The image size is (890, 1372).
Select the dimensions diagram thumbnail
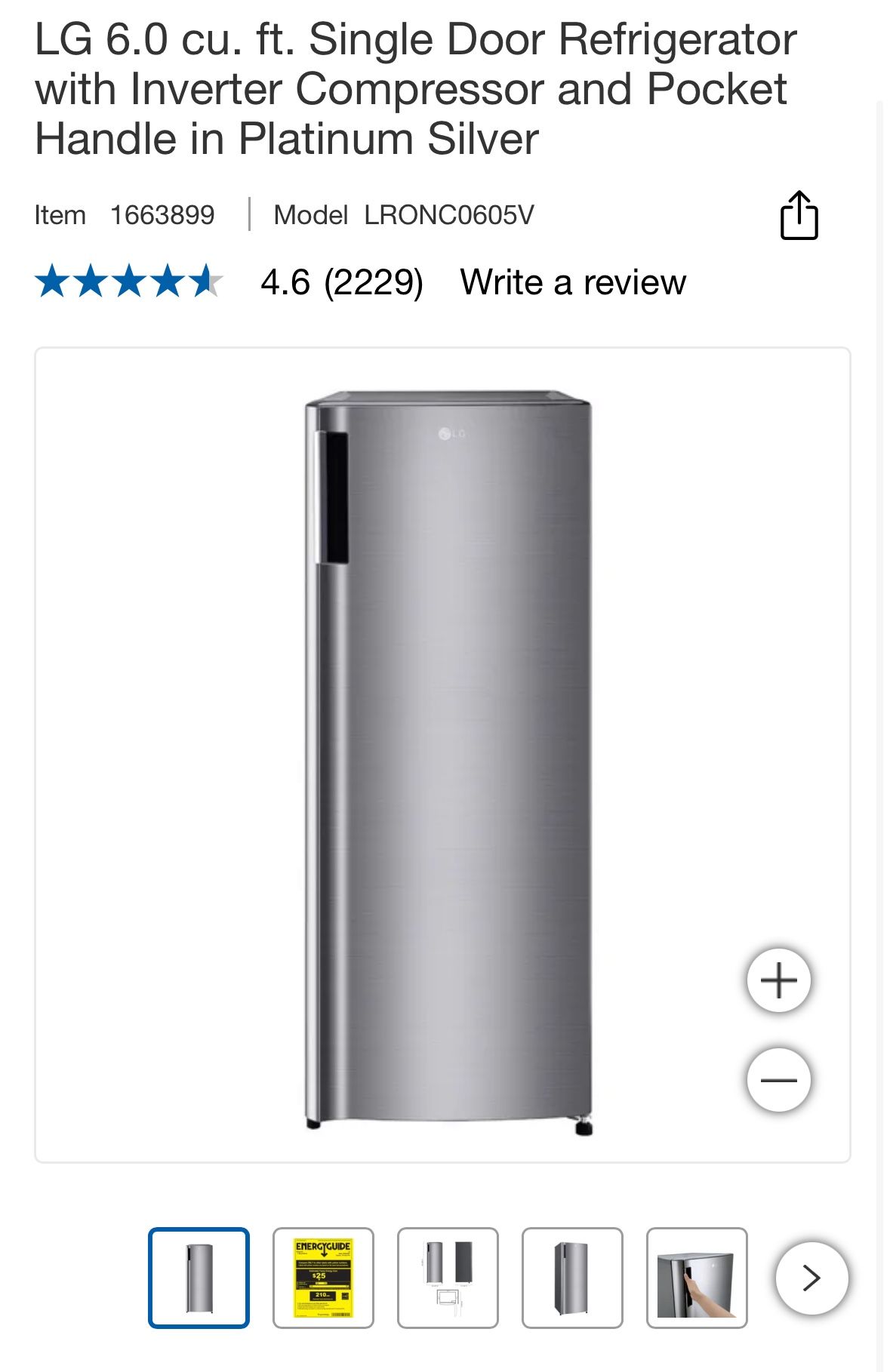coord(448,1278)
